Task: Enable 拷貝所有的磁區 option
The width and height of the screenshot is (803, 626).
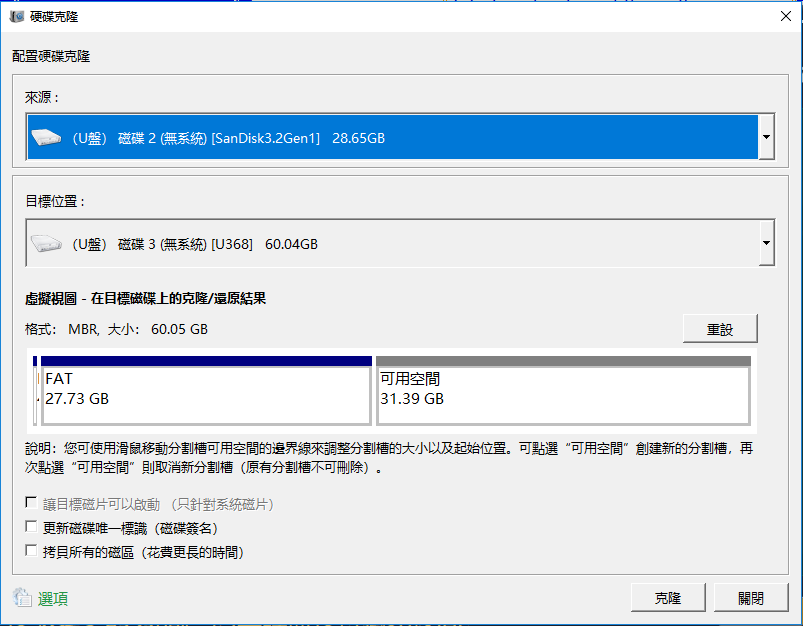Action: pyautogui.click(x=31, y=551)
